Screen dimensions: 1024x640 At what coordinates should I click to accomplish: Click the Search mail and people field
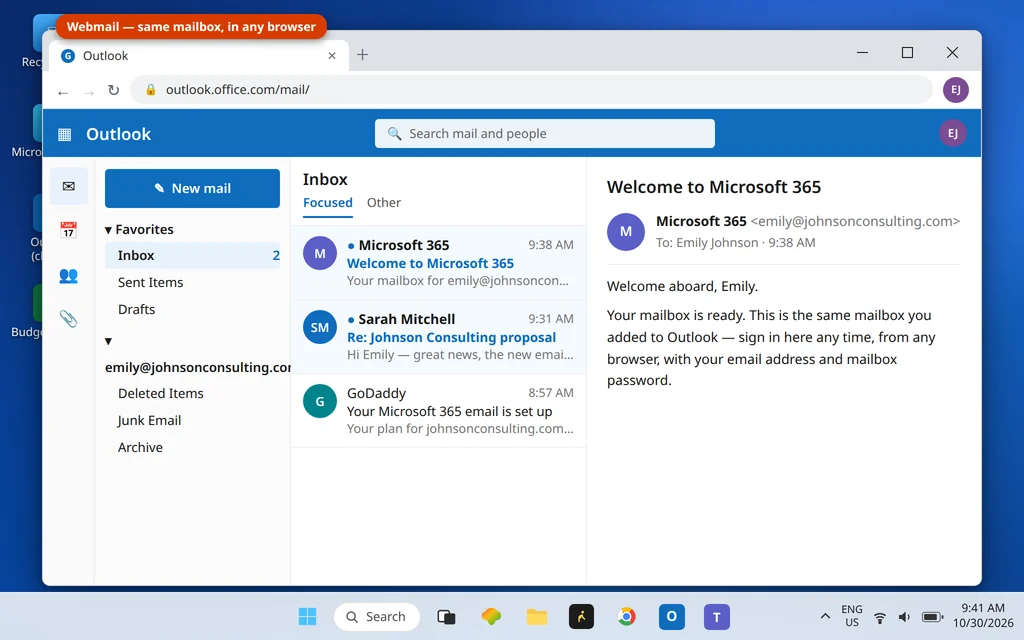[x=545, y=133]
